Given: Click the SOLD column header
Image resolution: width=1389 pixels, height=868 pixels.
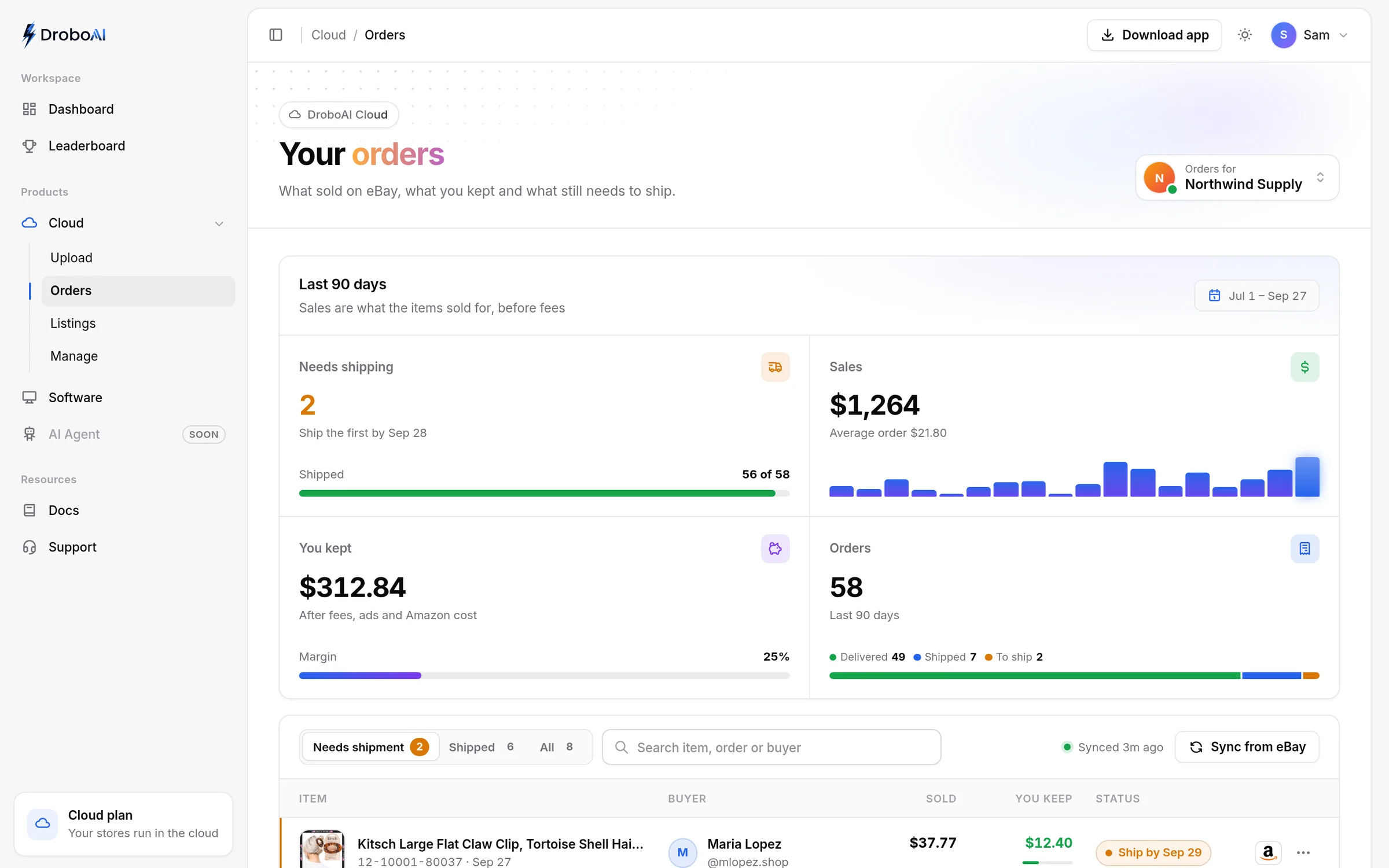Looking at the screenshot, I should click(x=941, y=799).
